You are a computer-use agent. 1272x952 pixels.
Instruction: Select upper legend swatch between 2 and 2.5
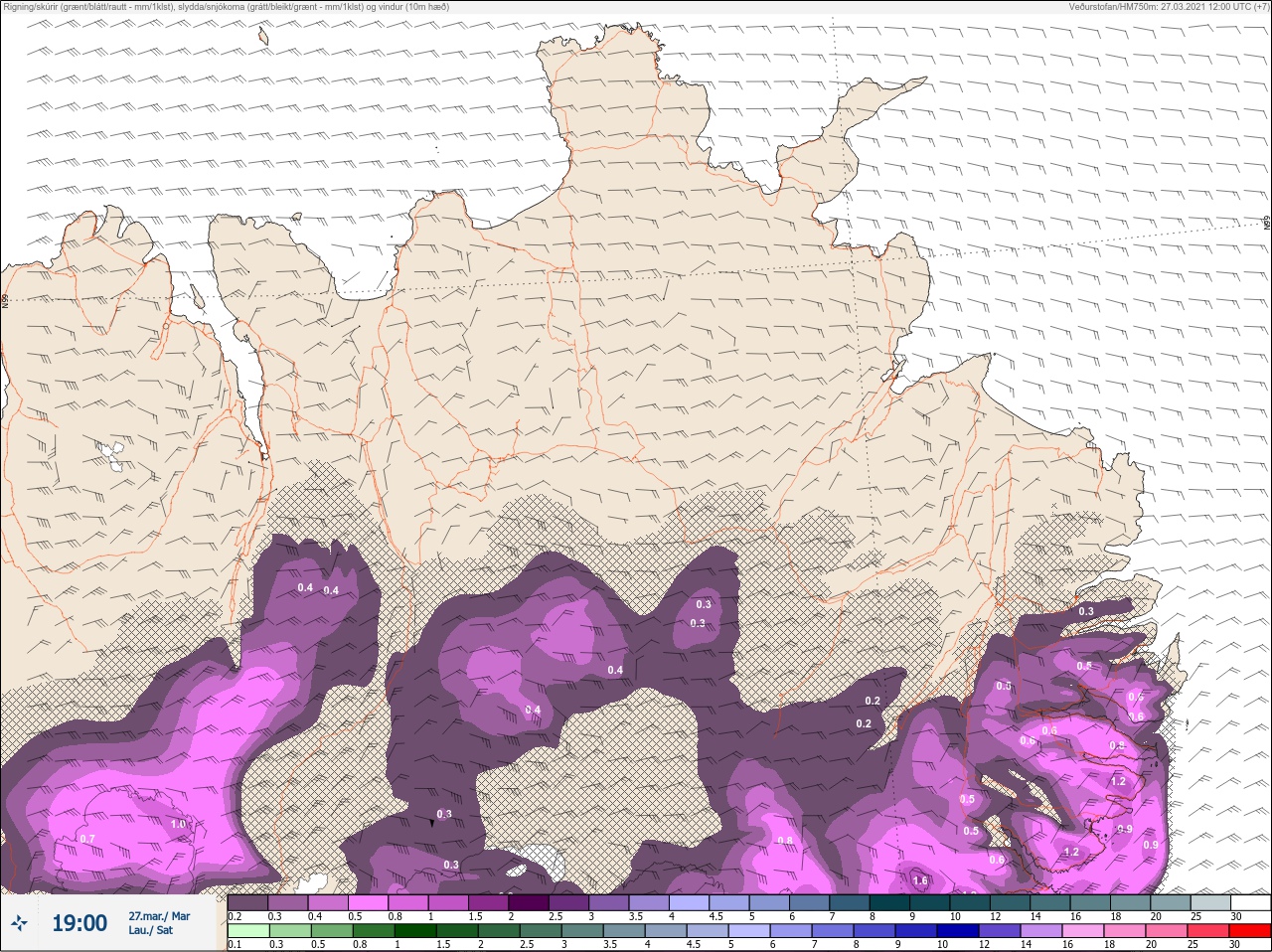pos(529,902)
